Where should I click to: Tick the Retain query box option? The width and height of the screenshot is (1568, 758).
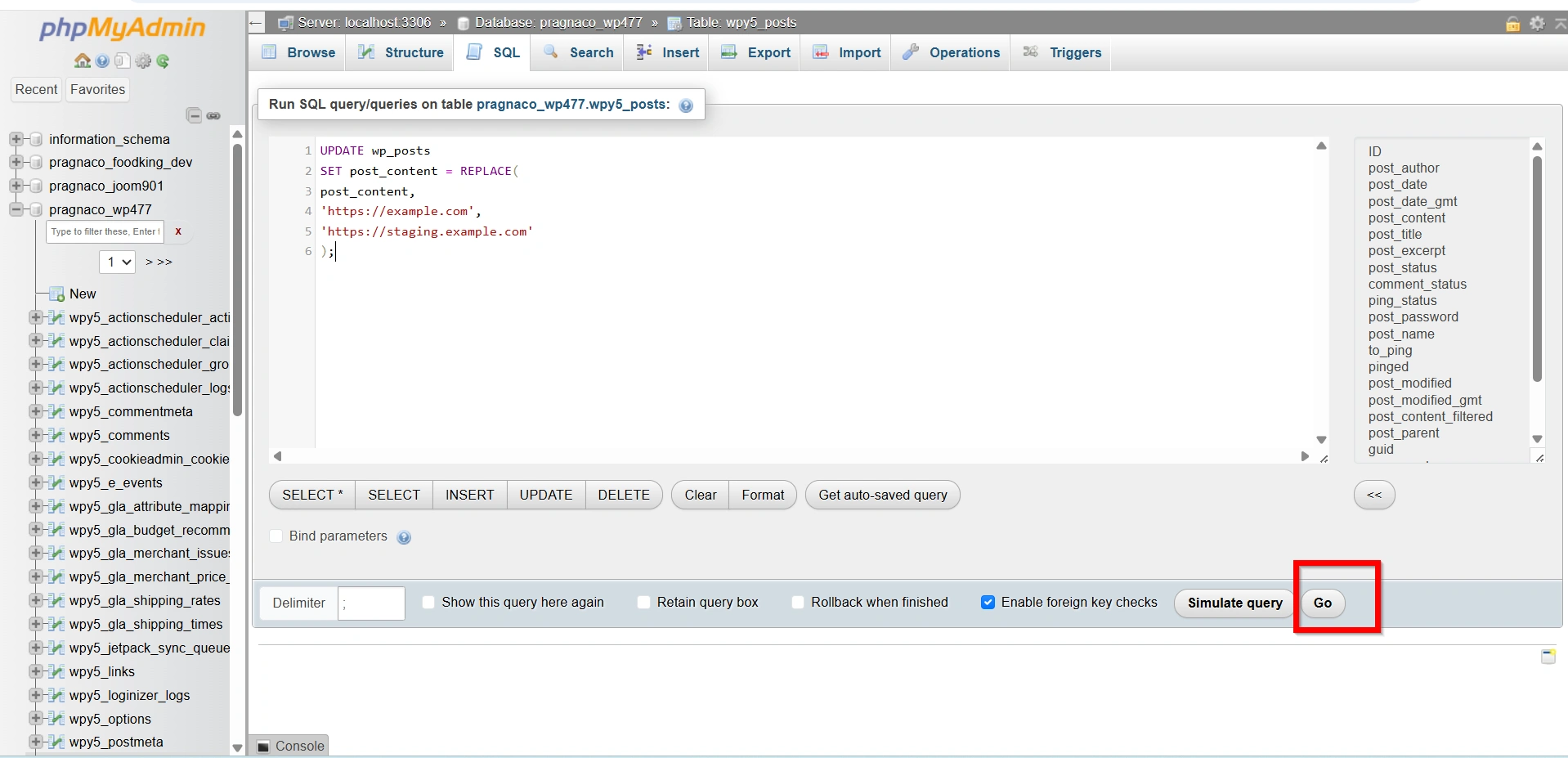(x=643, y=602)
